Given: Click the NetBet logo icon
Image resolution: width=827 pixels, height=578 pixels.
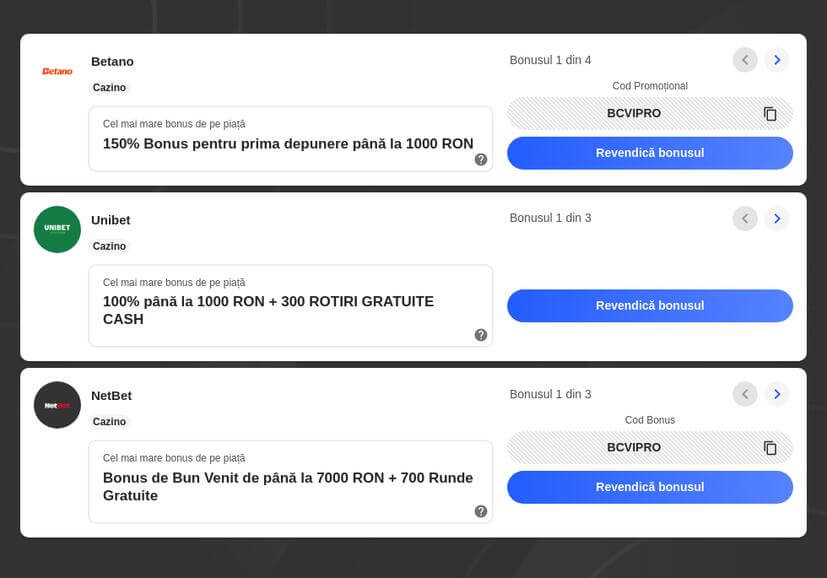Looking at the screenshot, I should coord(57,405).
